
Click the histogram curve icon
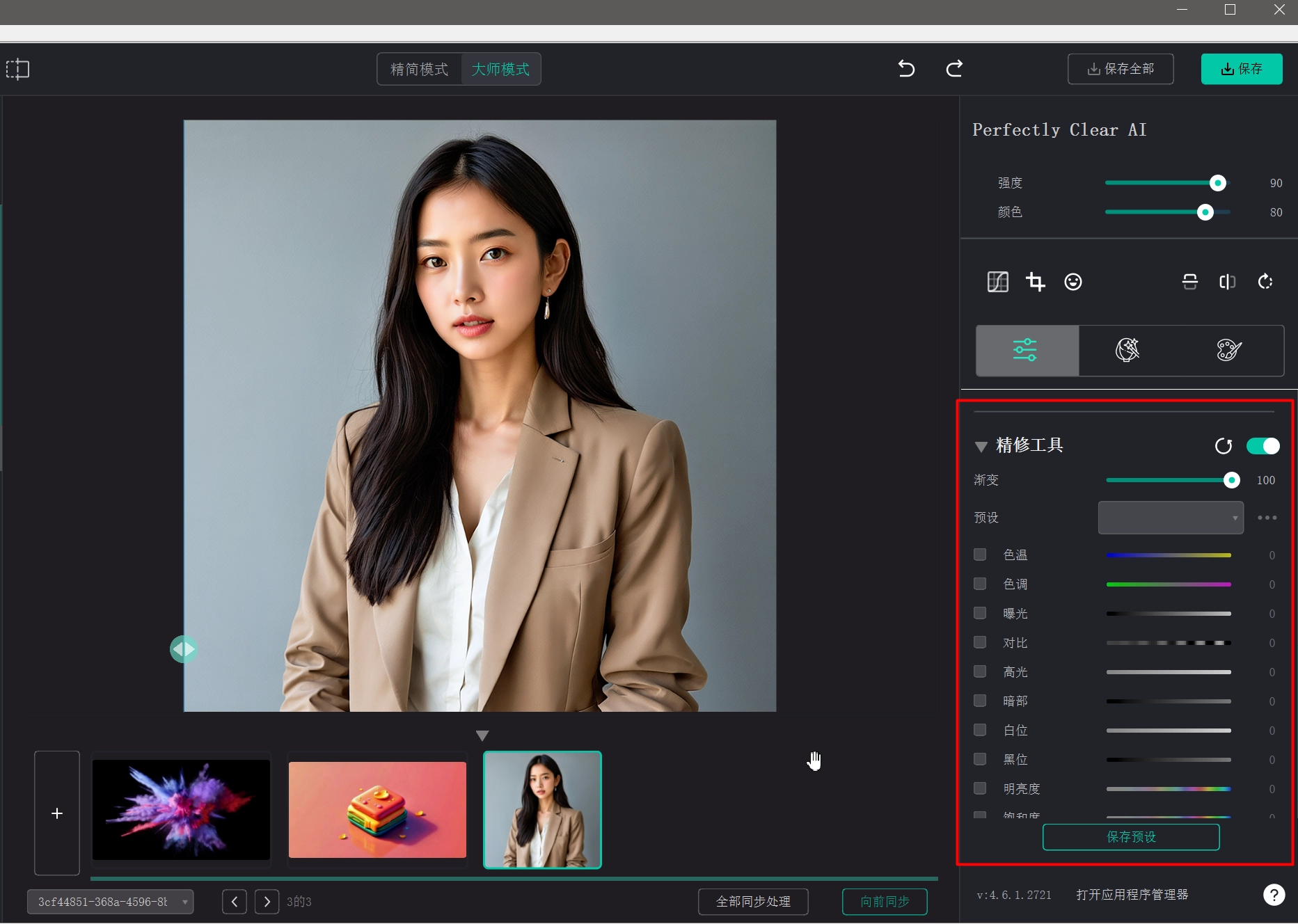(997, 282)
